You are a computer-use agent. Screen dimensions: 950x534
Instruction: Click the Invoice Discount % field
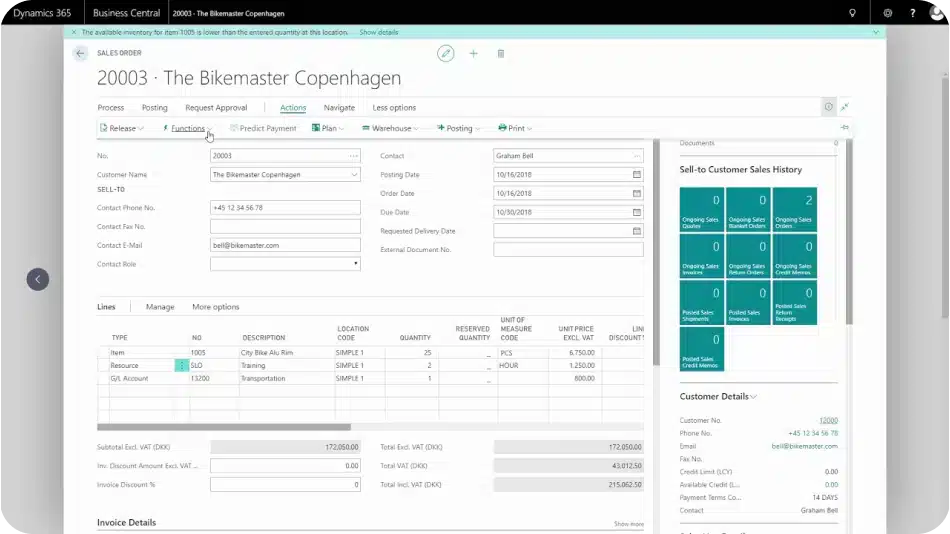(x=285, y=484)
